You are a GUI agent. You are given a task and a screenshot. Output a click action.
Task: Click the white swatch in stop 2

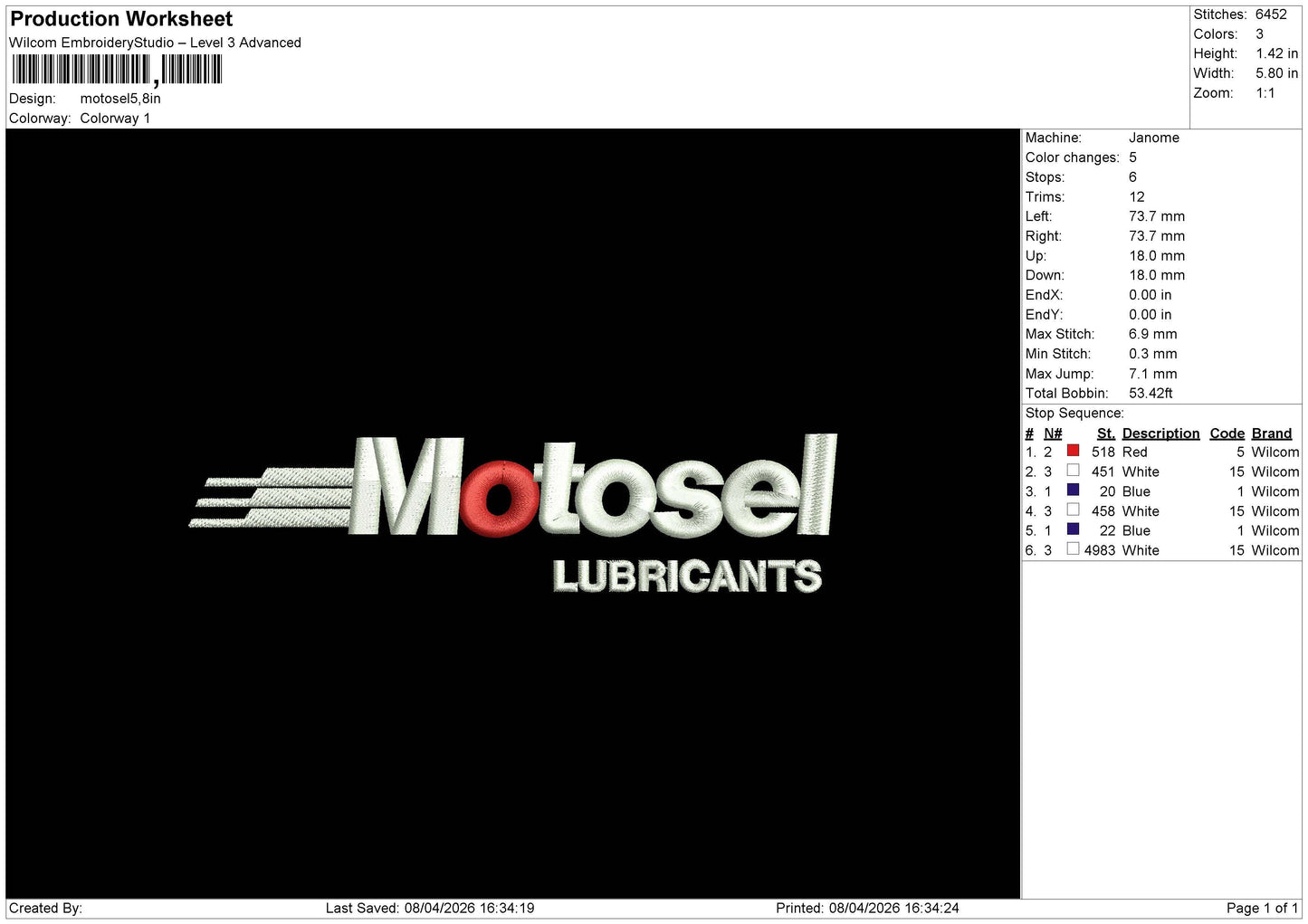click(1073, 471)
